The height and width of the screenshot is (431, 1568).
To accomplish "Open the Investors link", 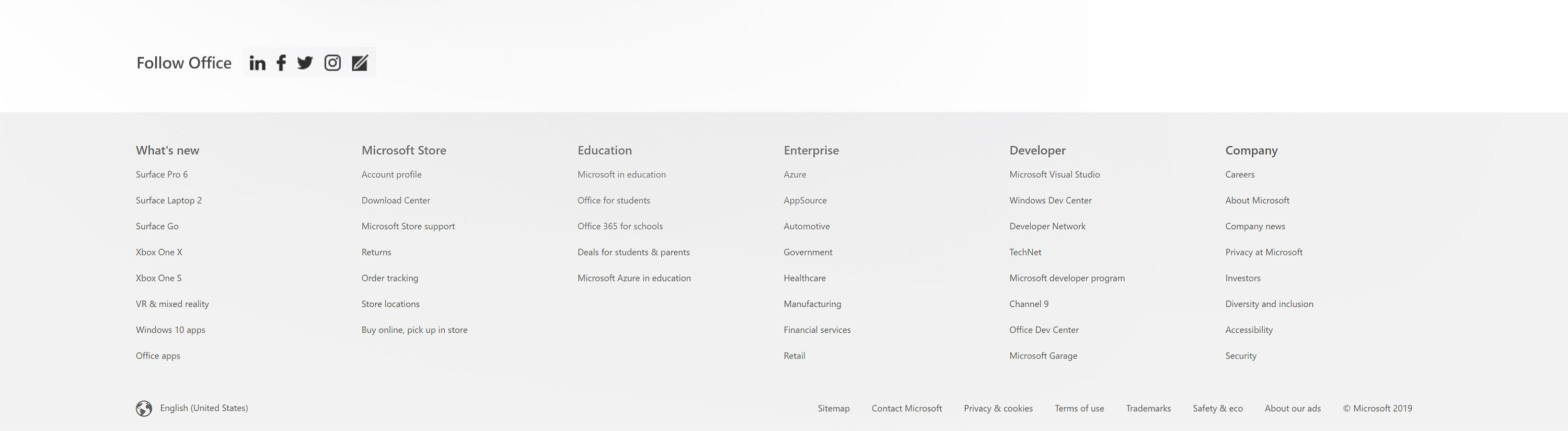I will (1243, 277).
